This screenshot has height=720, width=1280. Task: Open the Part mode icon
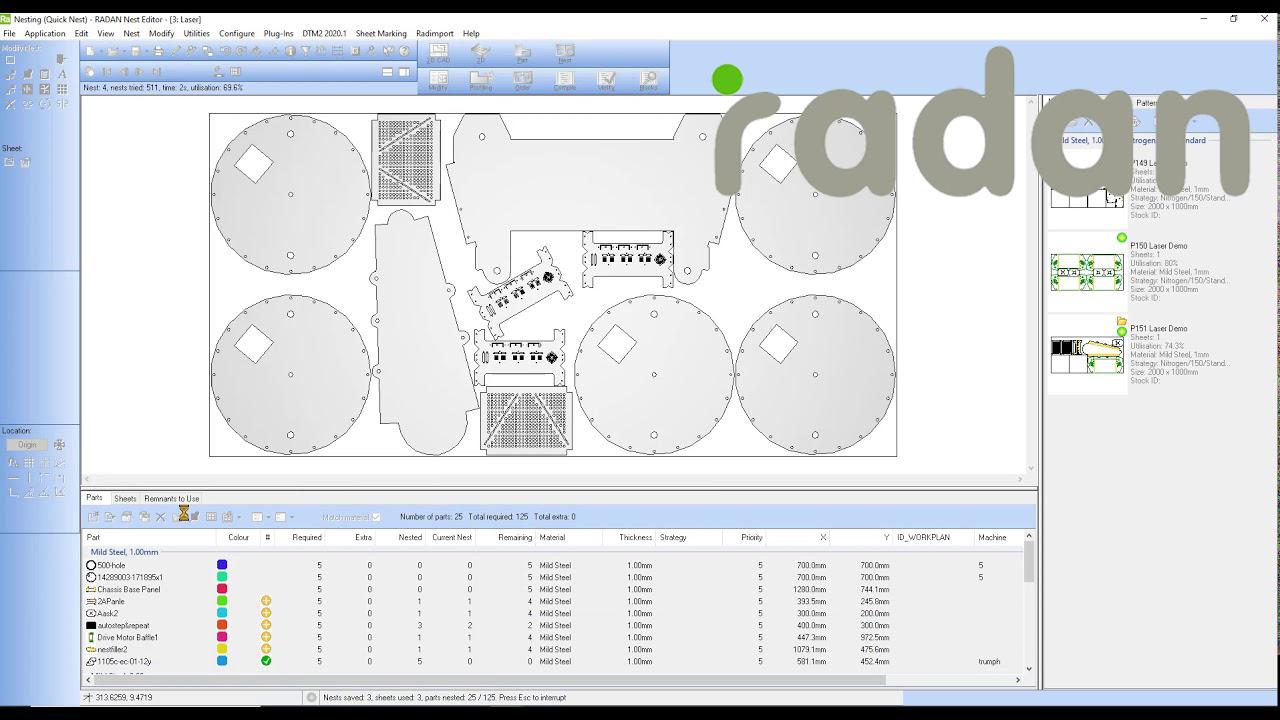(522, 54)
